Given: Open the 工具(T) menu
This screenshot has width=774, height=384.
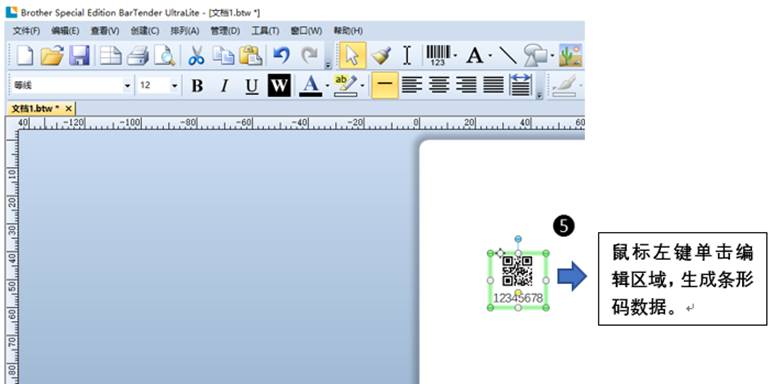Looking at the screenshot, I should (x=265, y=31).
